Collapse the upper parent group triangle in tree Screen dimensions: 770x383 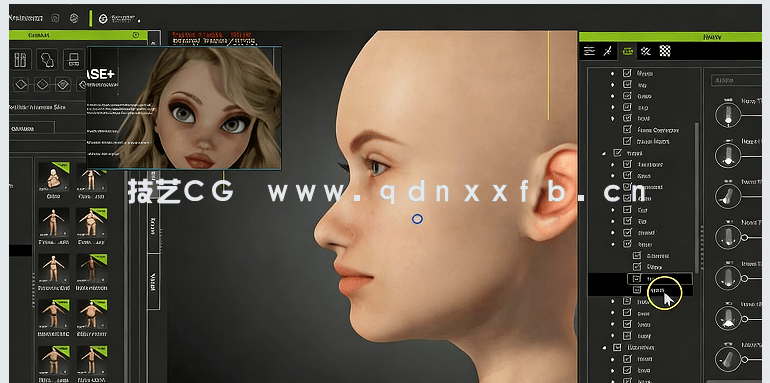(605, 154)
